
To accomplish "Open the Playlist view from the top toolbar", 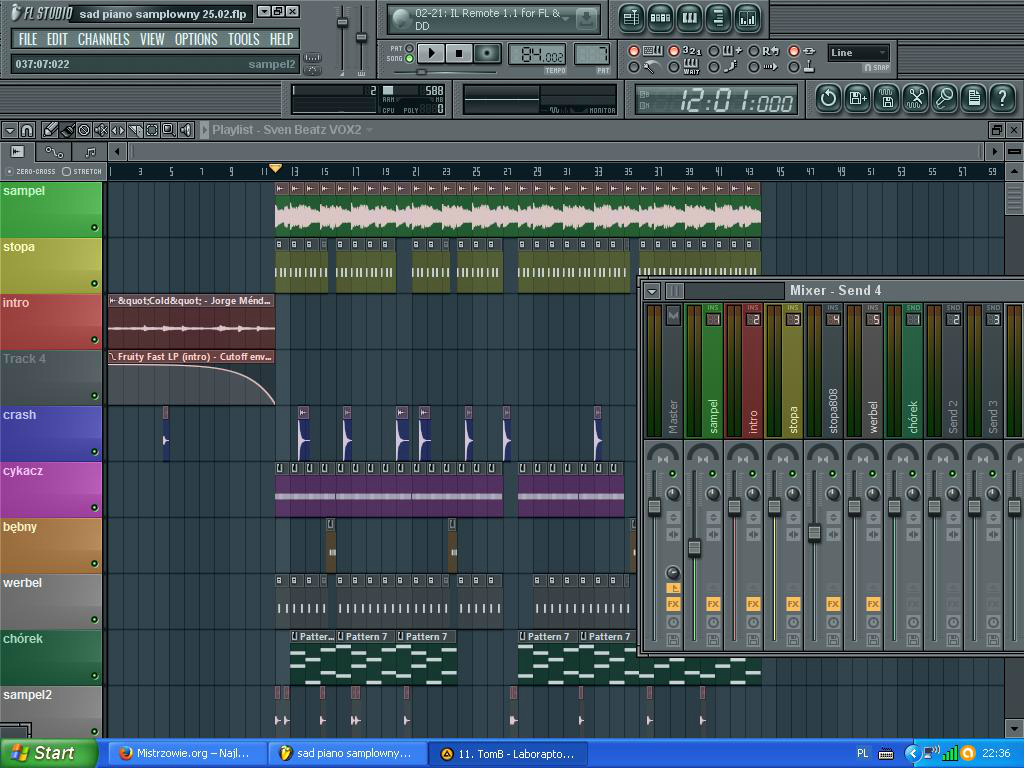I will click(x=631, y=19).
